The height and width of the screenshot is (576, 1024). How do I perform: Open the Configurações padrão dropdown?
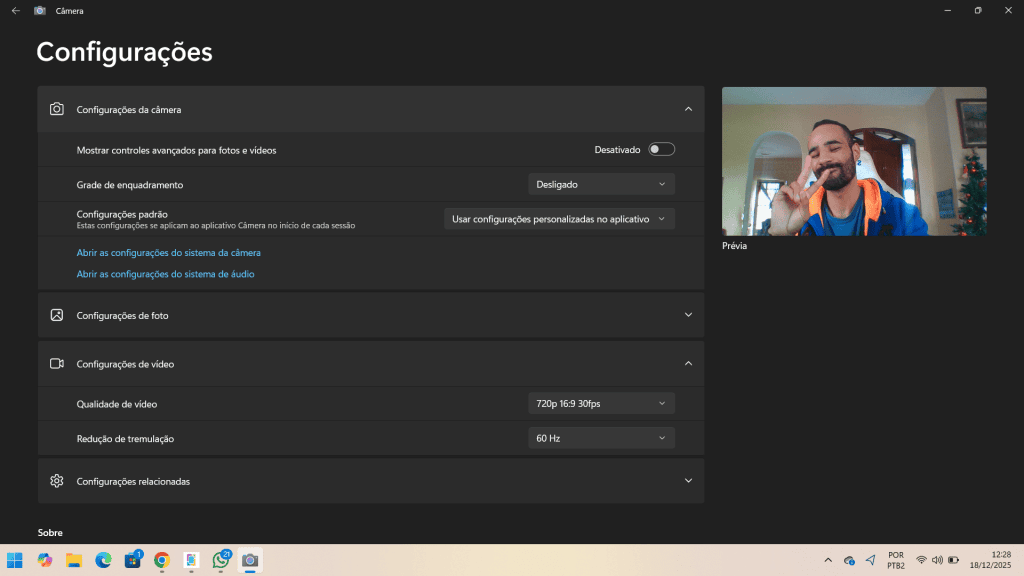[x=559, y=218]
